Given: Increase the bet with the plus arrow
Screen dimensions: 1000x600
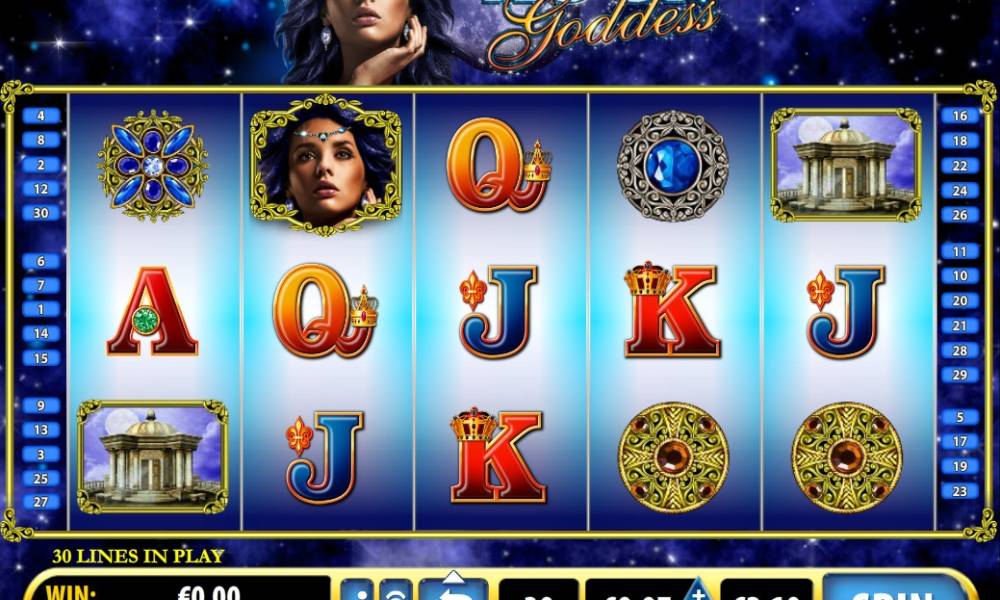Looking at the screenshot, I should tap(698, 590).
